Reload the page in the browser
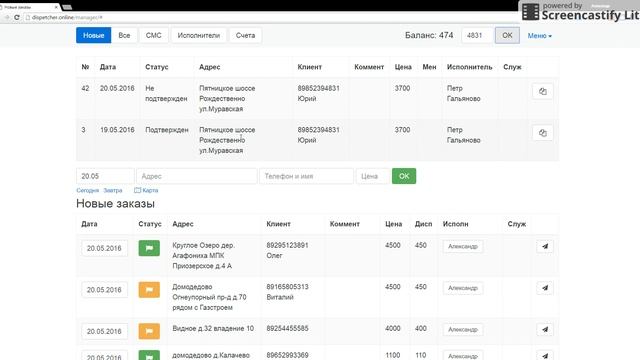 click(17, 18)
